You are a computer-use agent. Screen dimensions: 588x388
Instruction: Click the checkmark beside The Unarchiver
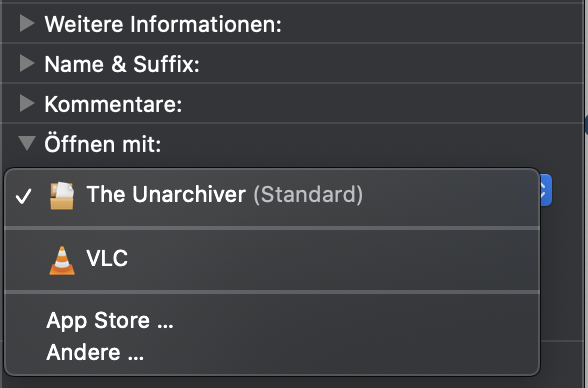click(x=23, y=196)
